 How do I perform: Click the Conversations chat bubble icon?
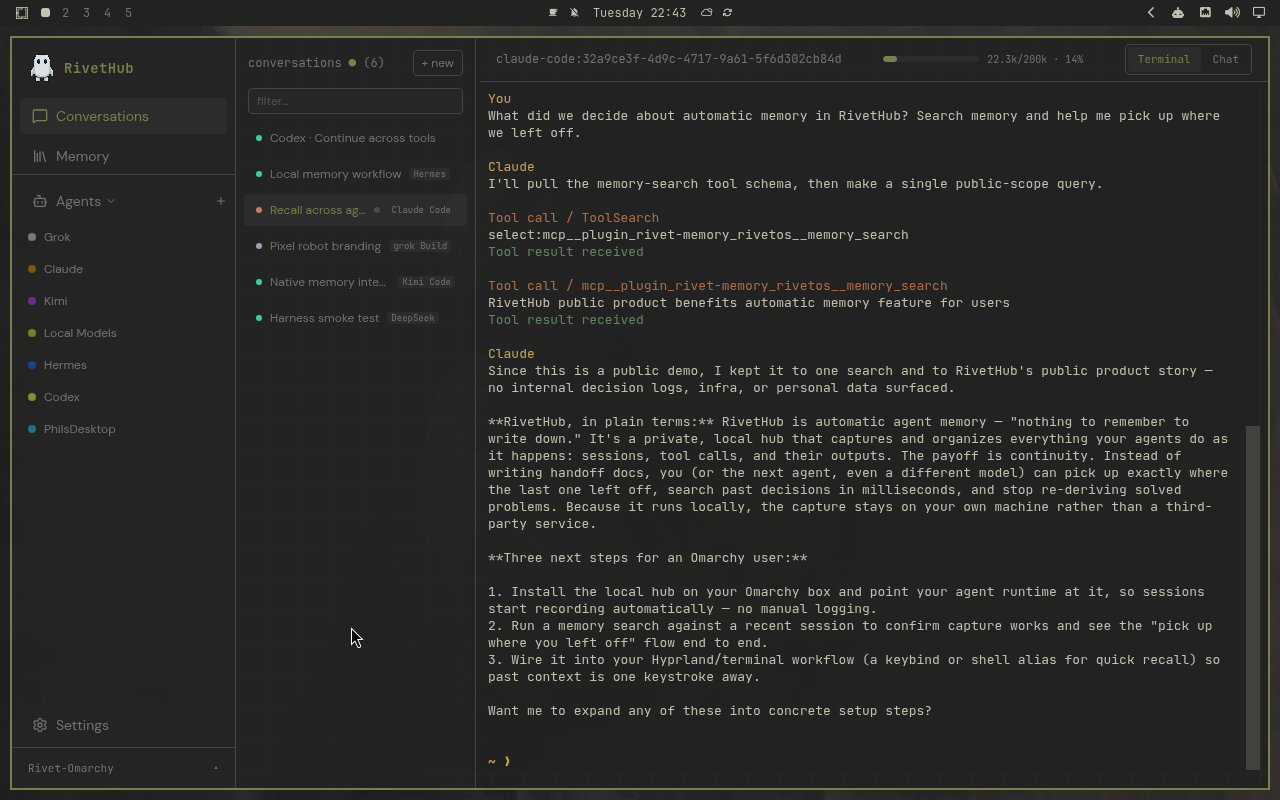tap(40, 116)
